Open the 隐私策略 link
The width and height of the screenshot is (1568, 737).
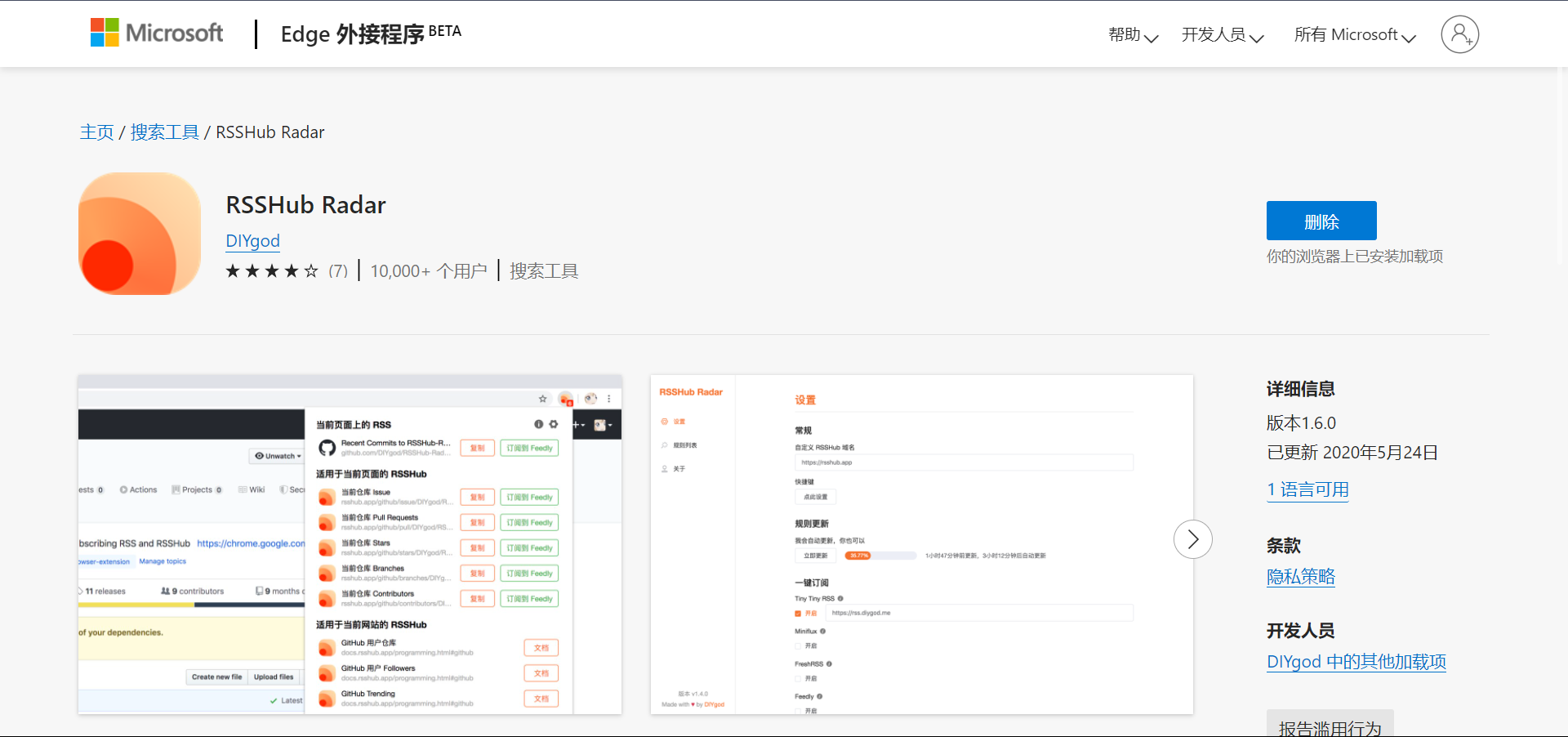1301,577
